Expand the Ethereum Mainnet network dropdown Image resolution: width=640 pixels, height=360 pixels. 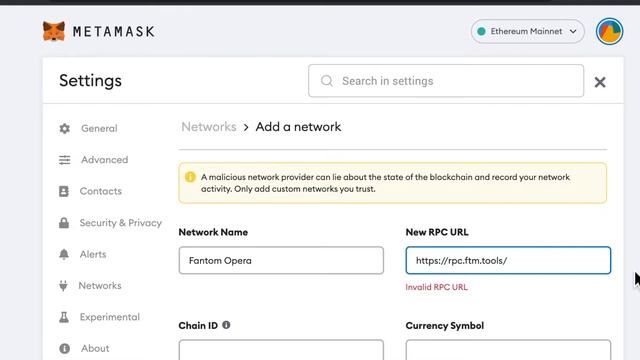[x=527, y=31]
